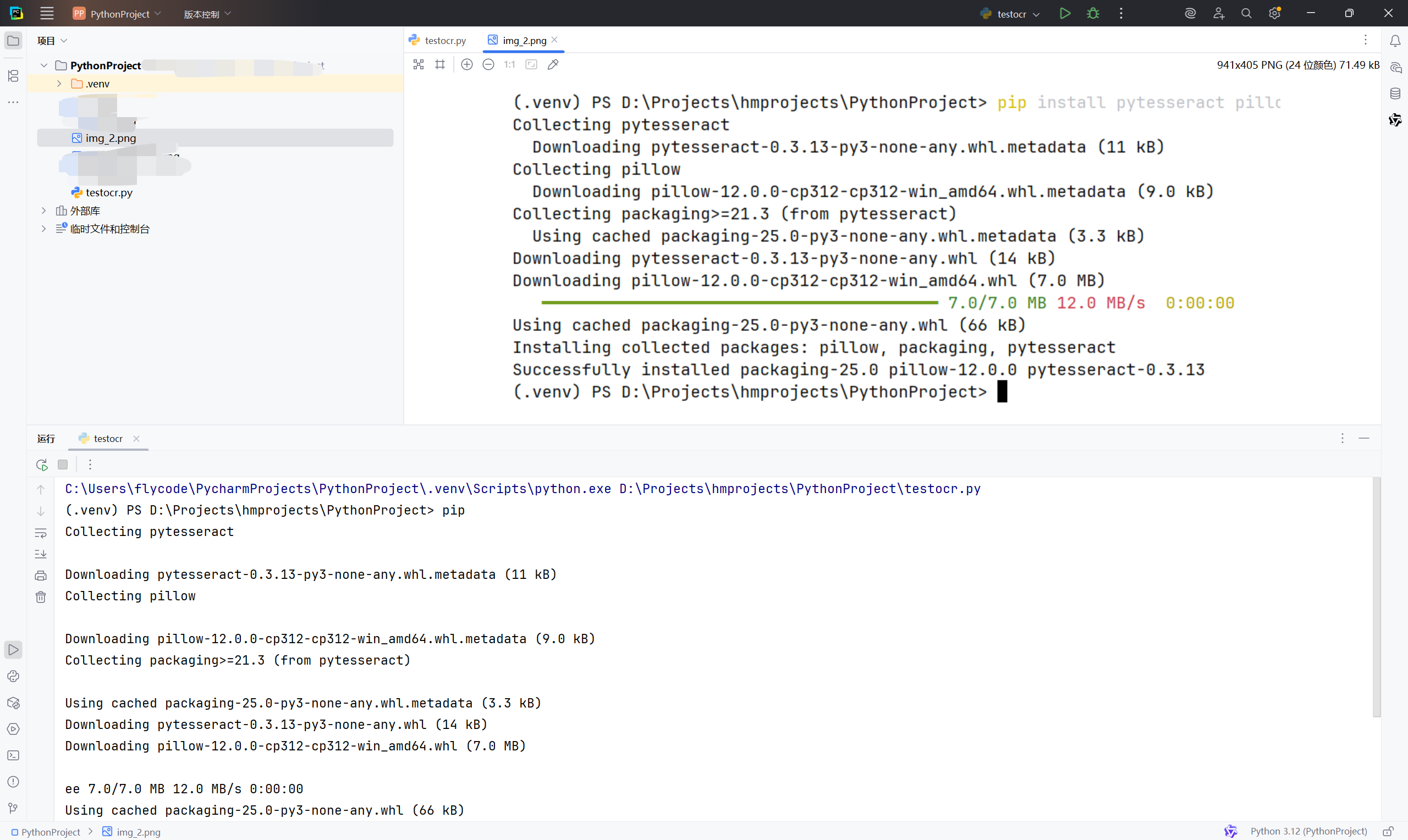
Task: Toggle soft-wrap in run console
Action: coord(41,533)
